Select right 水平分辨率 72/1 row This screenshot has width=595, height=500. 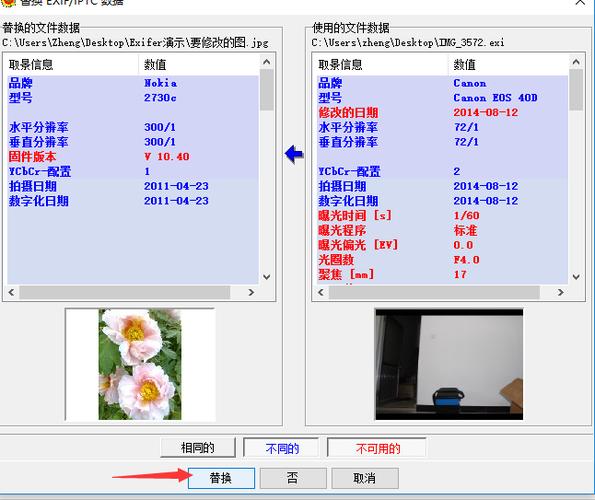[x=442, y=127]
